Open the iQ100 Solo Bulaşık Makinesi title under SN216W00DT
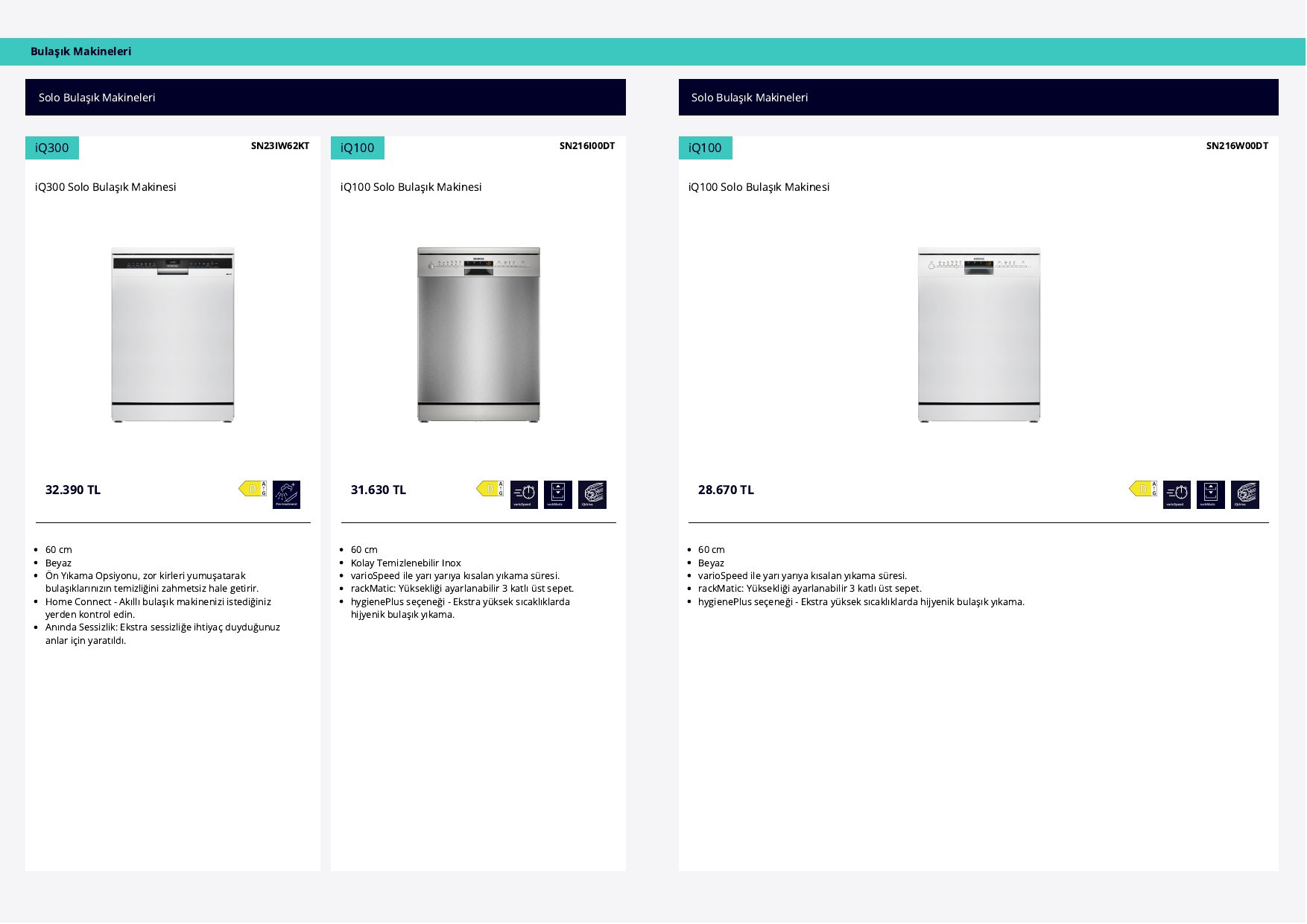1307x924 pixels. (759, 187)
